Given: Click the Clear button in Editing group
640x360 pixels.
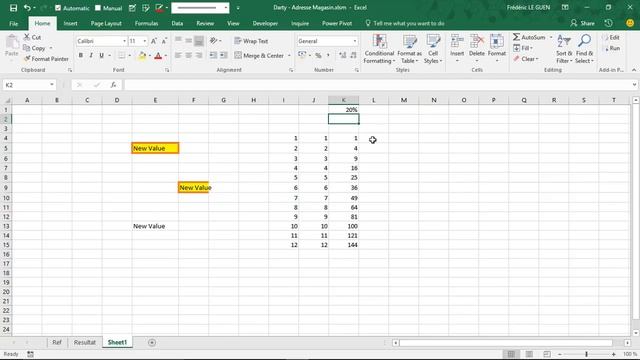Looking at the screenshot, I should [x=527, y=59].
